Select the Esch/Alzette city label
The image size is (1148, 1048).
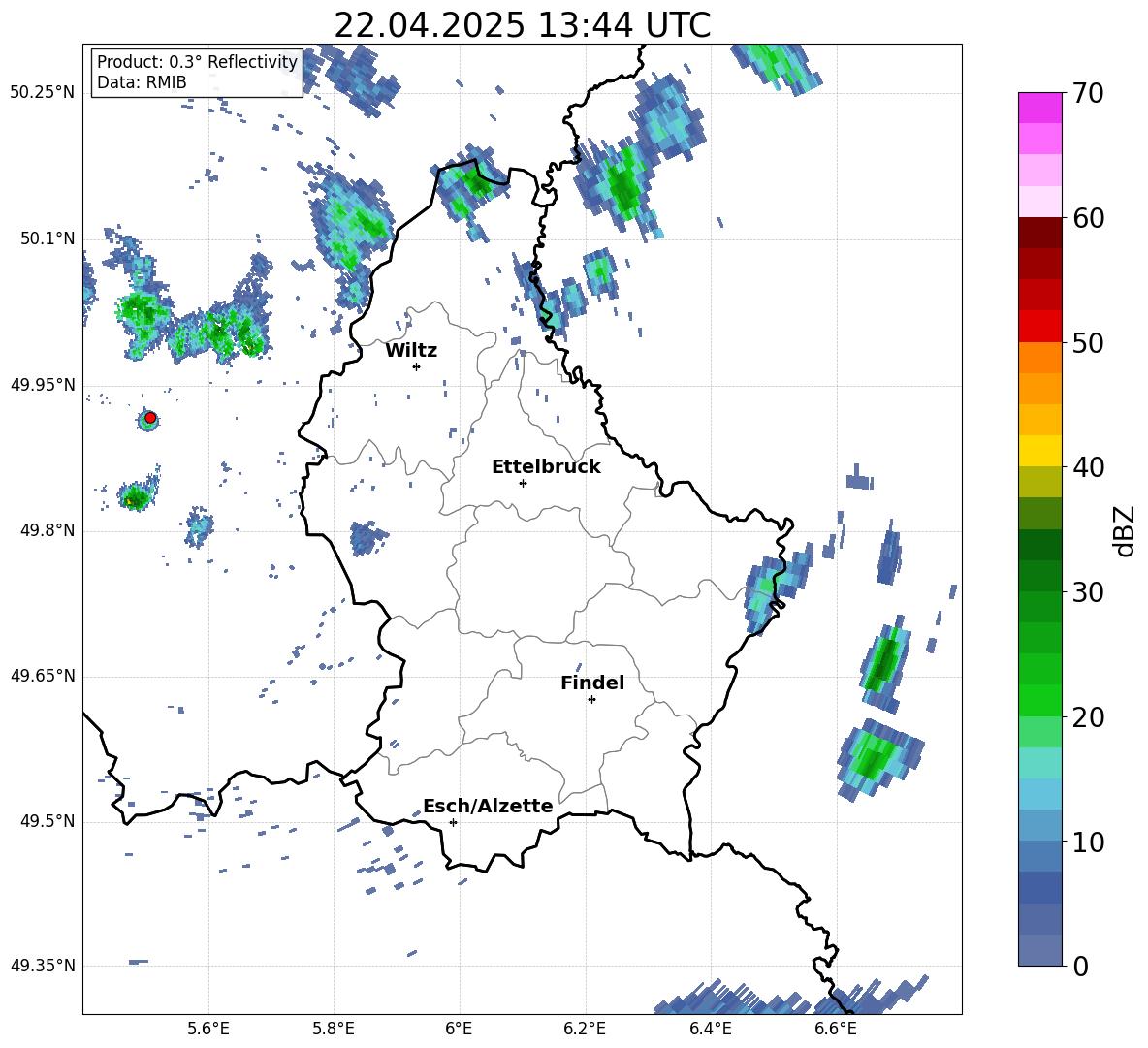coord(488,806)
